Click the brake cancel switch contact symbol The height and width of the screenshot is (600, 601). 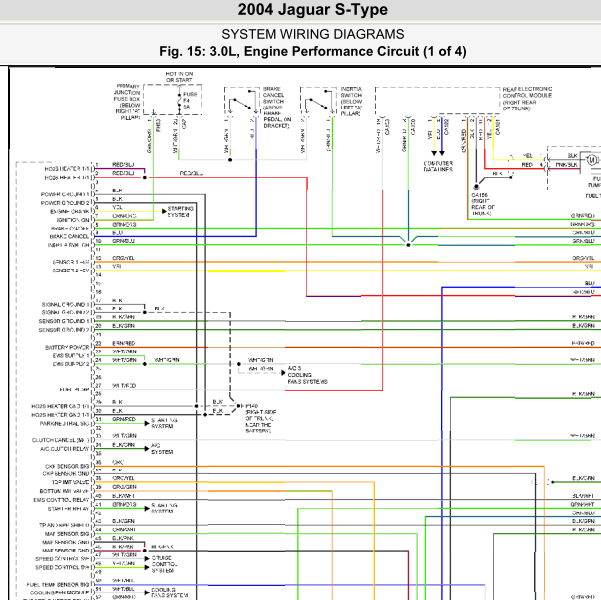[241, 102]
